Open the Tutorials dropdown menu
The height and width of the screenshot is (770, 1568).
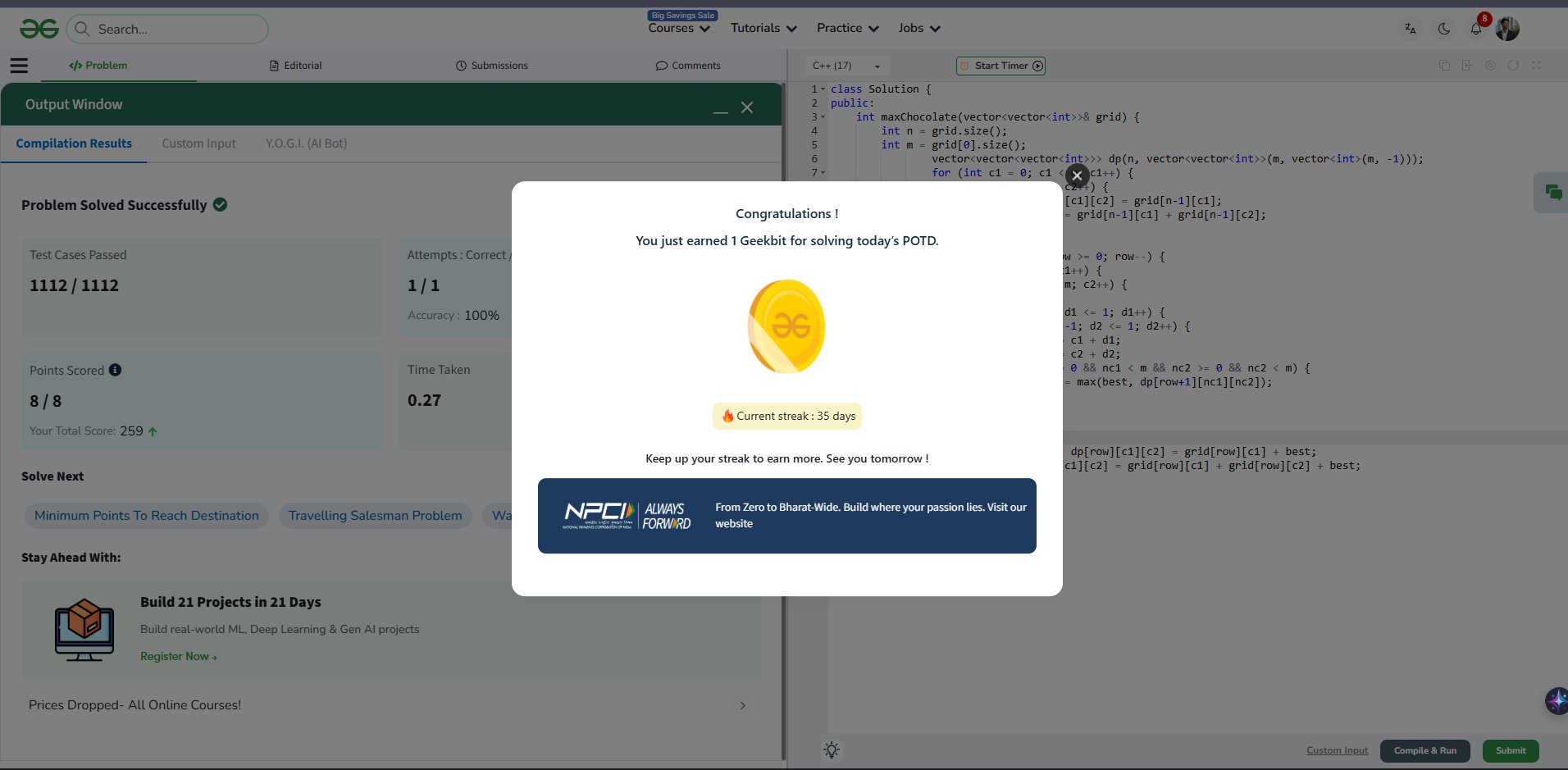coord(763,28)
